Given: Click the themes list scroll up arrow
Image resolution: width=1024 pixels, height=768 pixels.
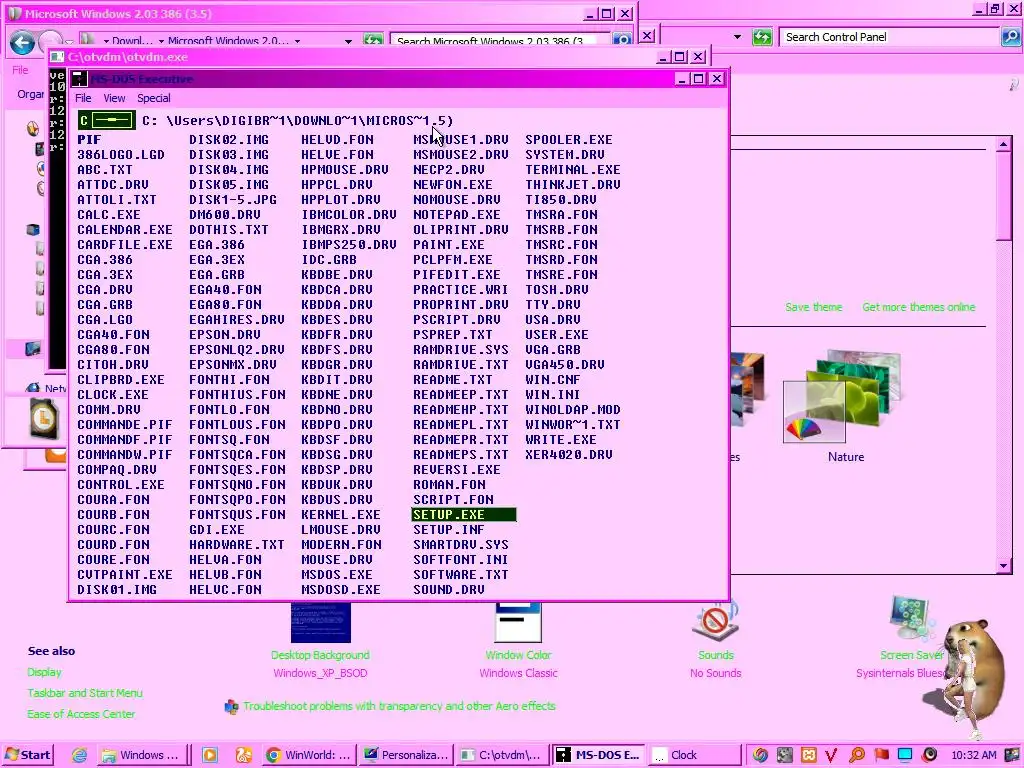Looking at the screenshot, I should pos(1004,144).
